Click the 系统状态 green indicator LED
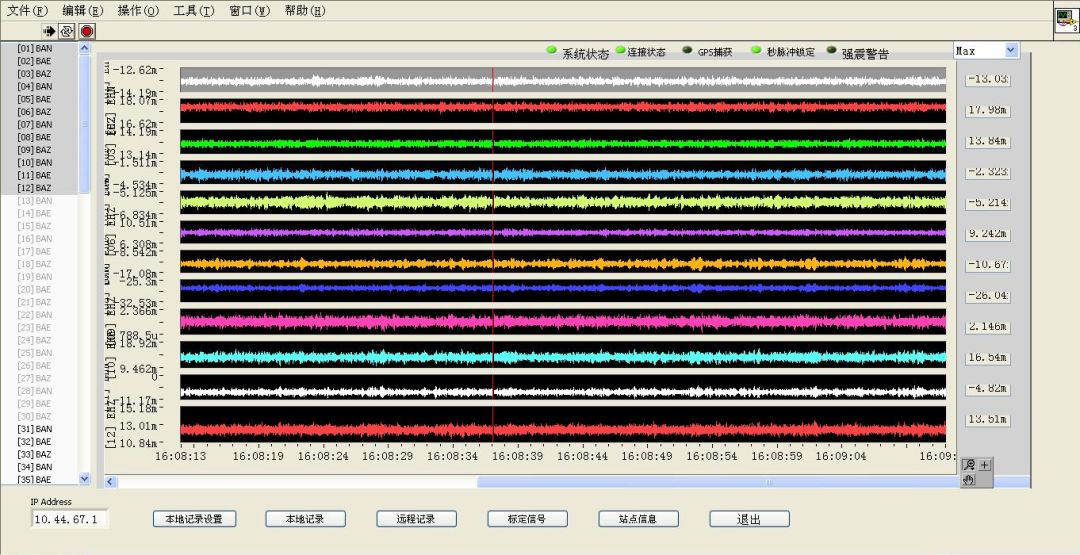This screenshot has width=1080, height=555. pyautogui.click(x=551, y=50)
